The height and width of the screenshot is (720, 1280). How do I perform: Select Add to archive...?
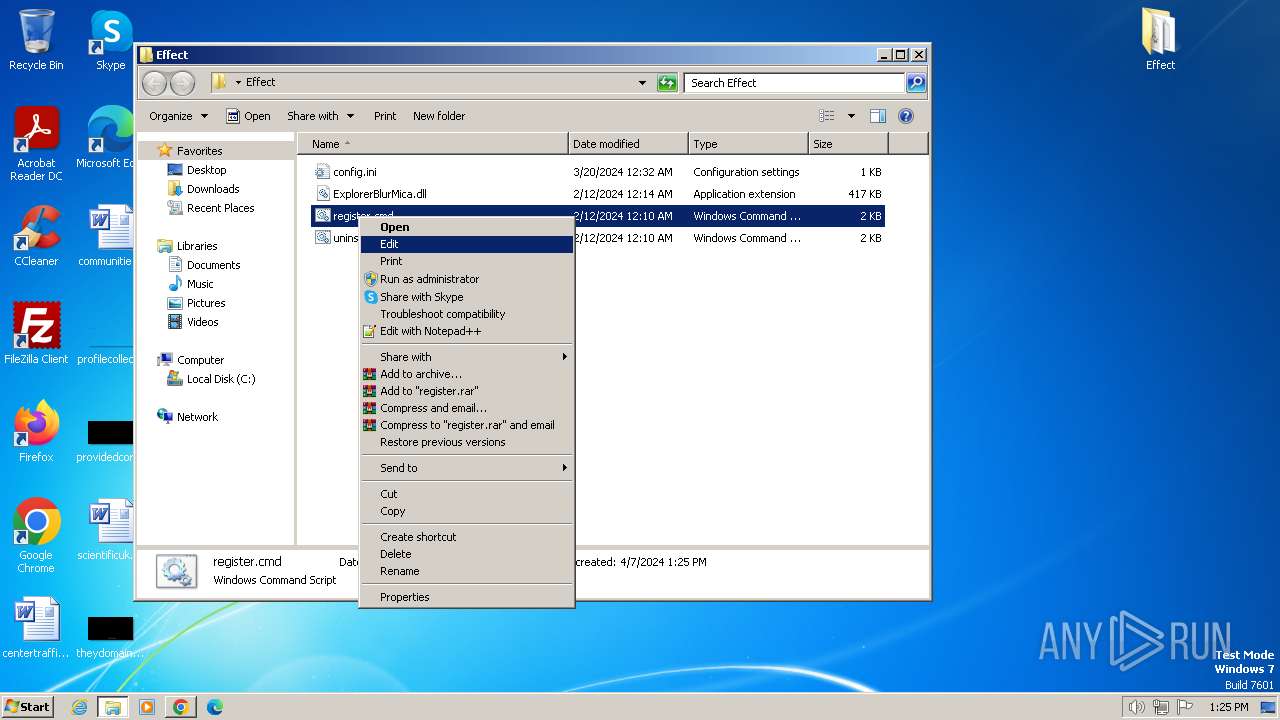click(467, 374)
